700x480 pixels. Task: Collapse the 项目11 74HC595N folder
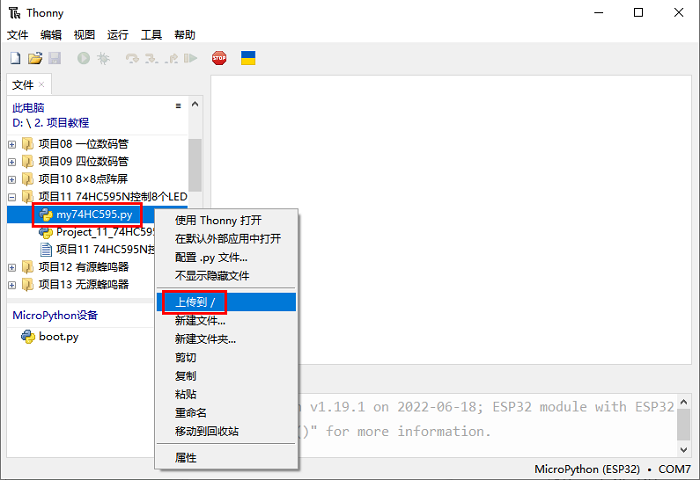pyautogui.click(x=12, y=197)
